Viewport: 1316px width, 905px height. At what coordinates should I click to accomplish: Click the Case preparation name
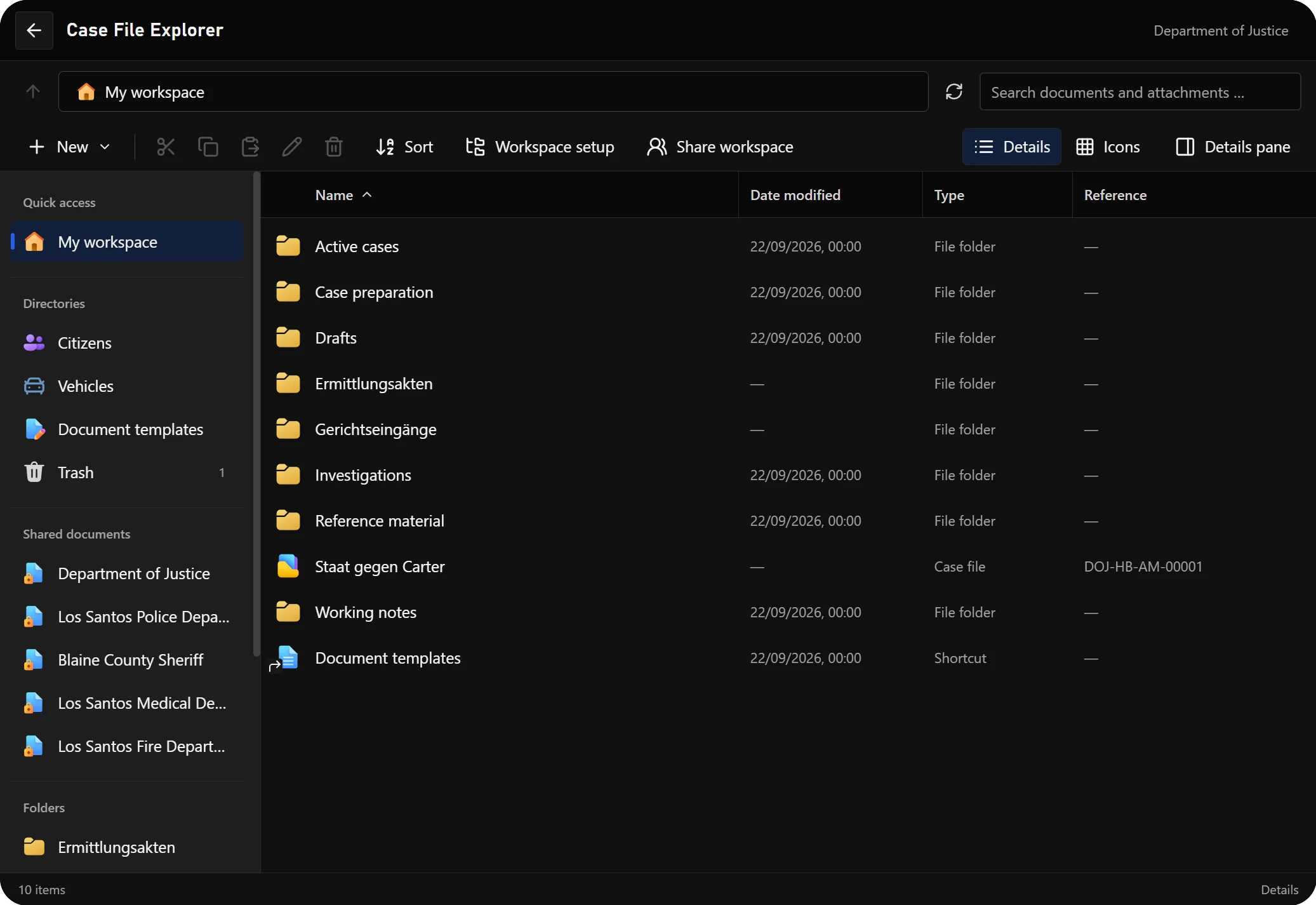coord(374,292)
